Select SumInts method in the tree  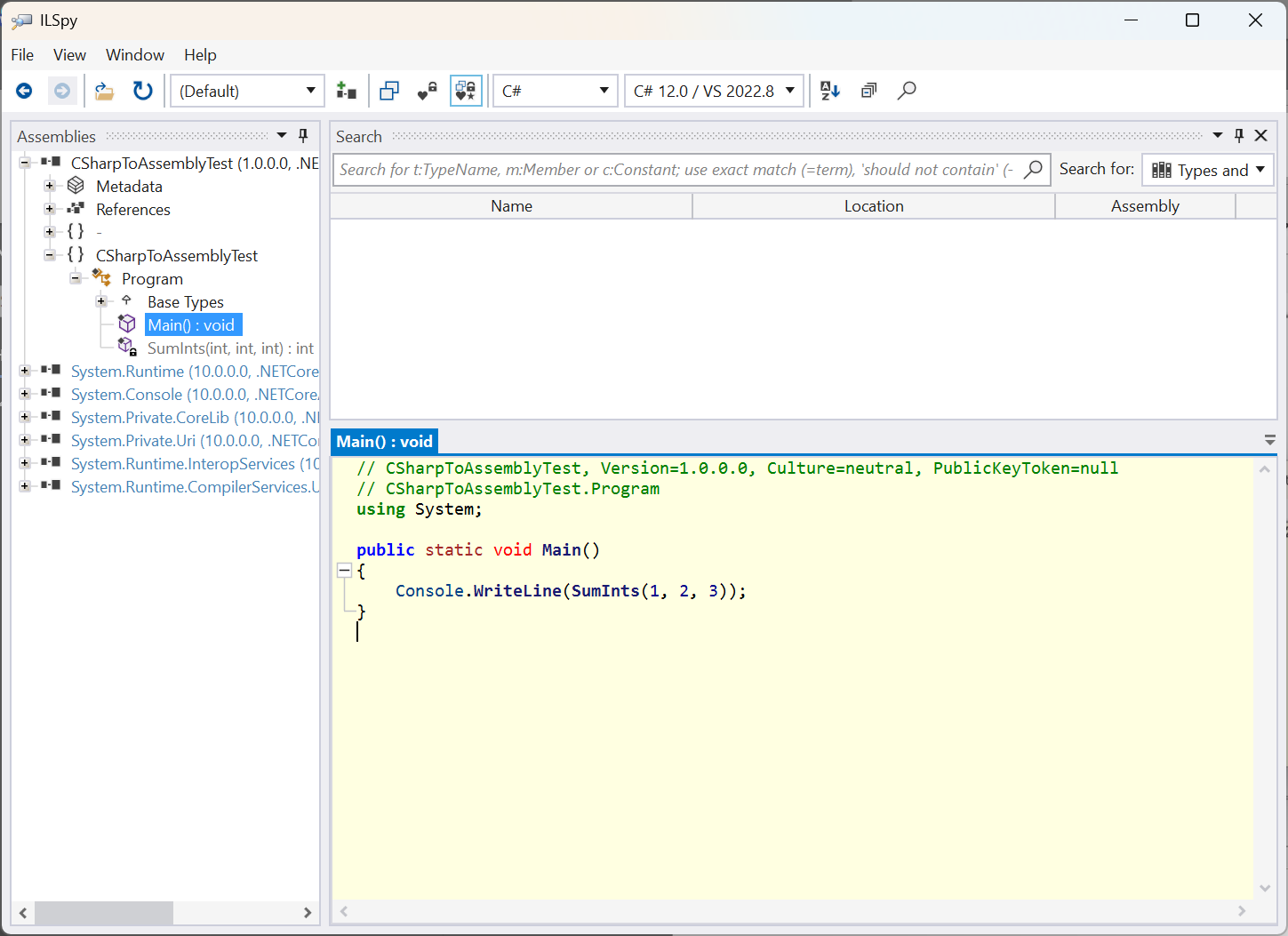(x=230, y=348)
